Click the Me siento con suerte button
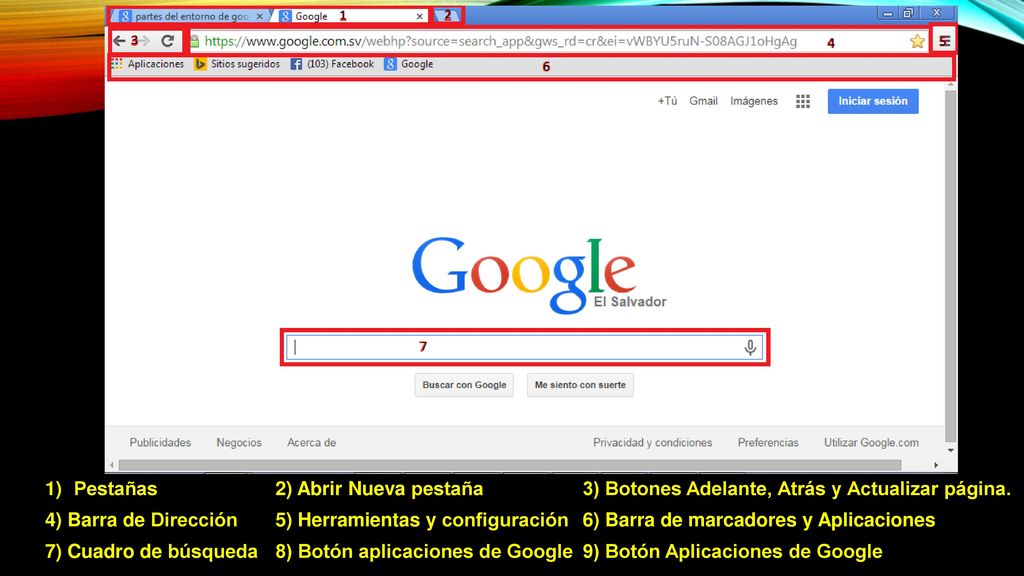 (580, 385)
